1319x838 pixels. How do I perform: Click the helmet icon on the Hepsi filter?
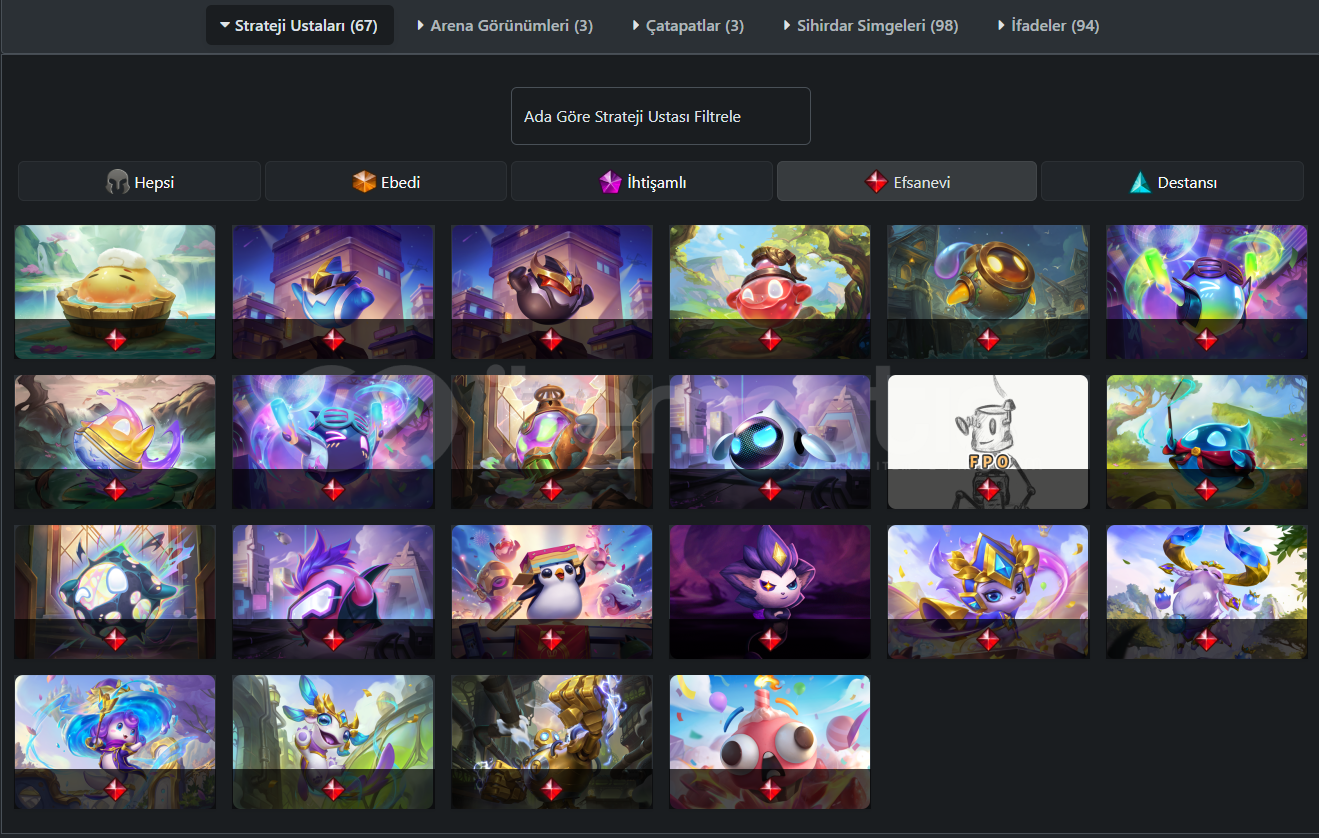[118, 182]
